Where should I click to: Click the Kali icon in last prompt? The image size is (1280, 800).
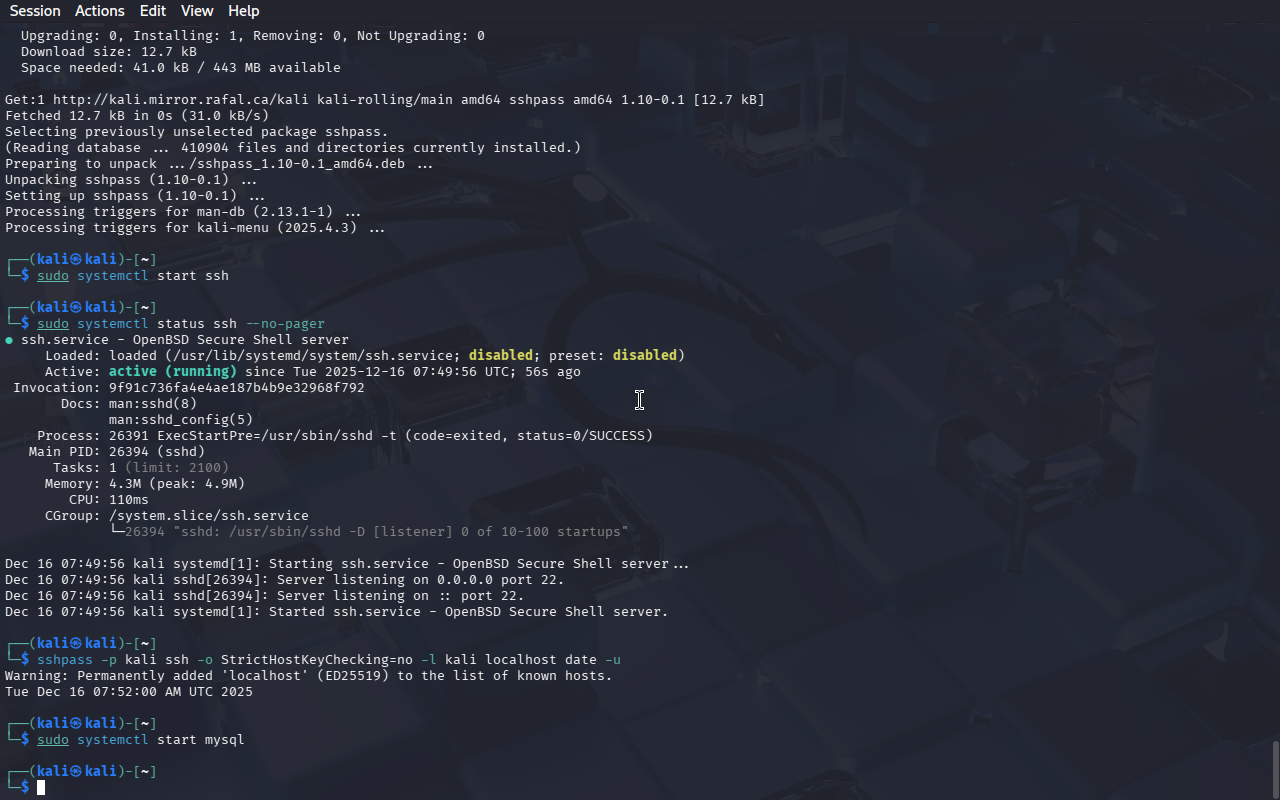(75, 771)
